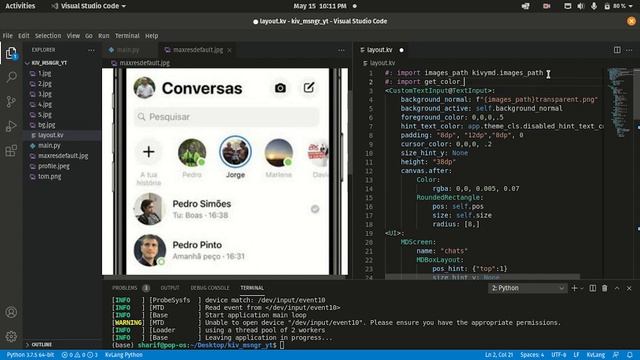Open main.py in the explorer
The width and height of the screenshot is (640, 360).
[x=49, y=145]
